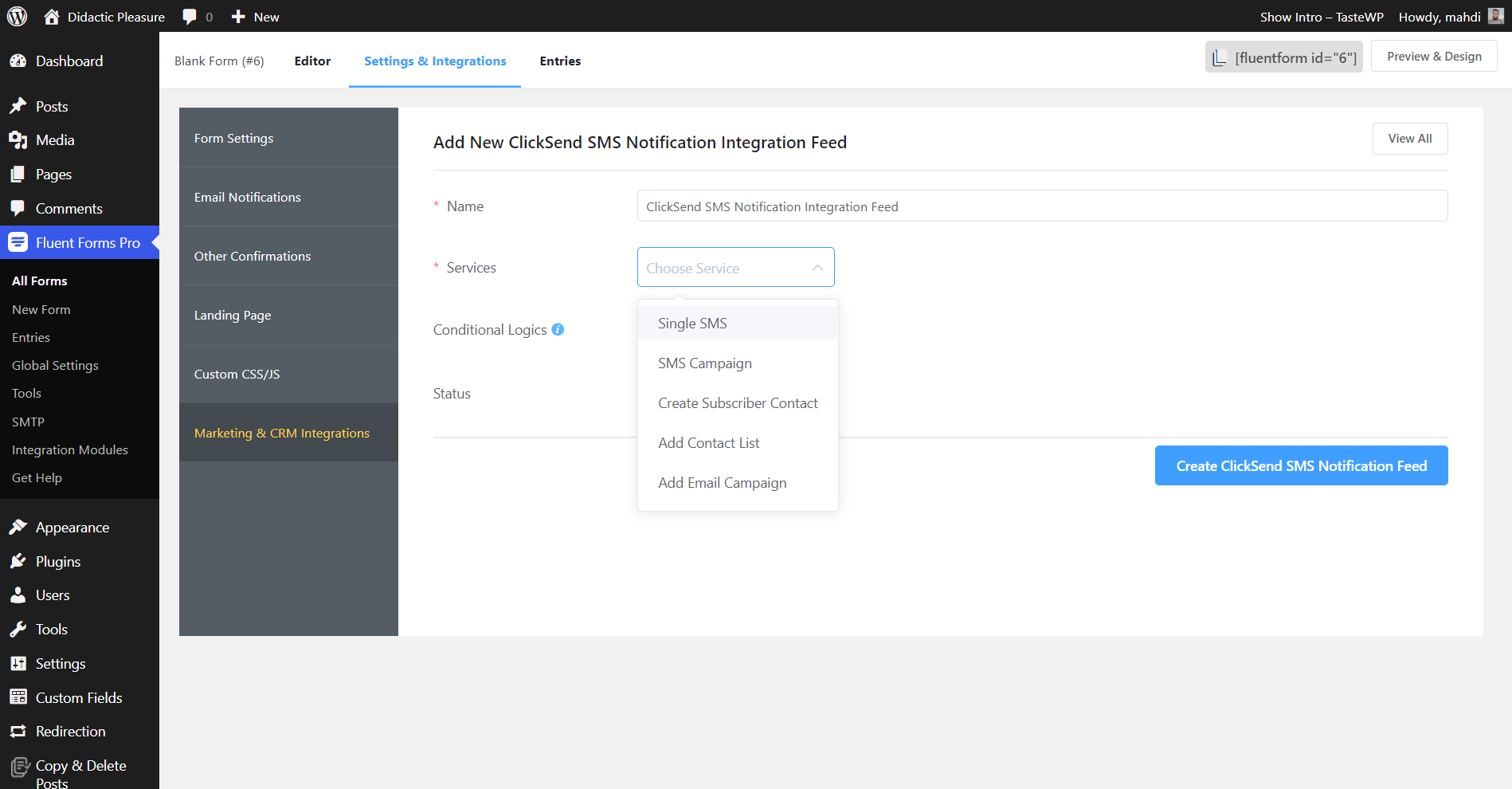
Task: Click Create ClickSend SMS Notification Feed button
Action: [1301, 466]
